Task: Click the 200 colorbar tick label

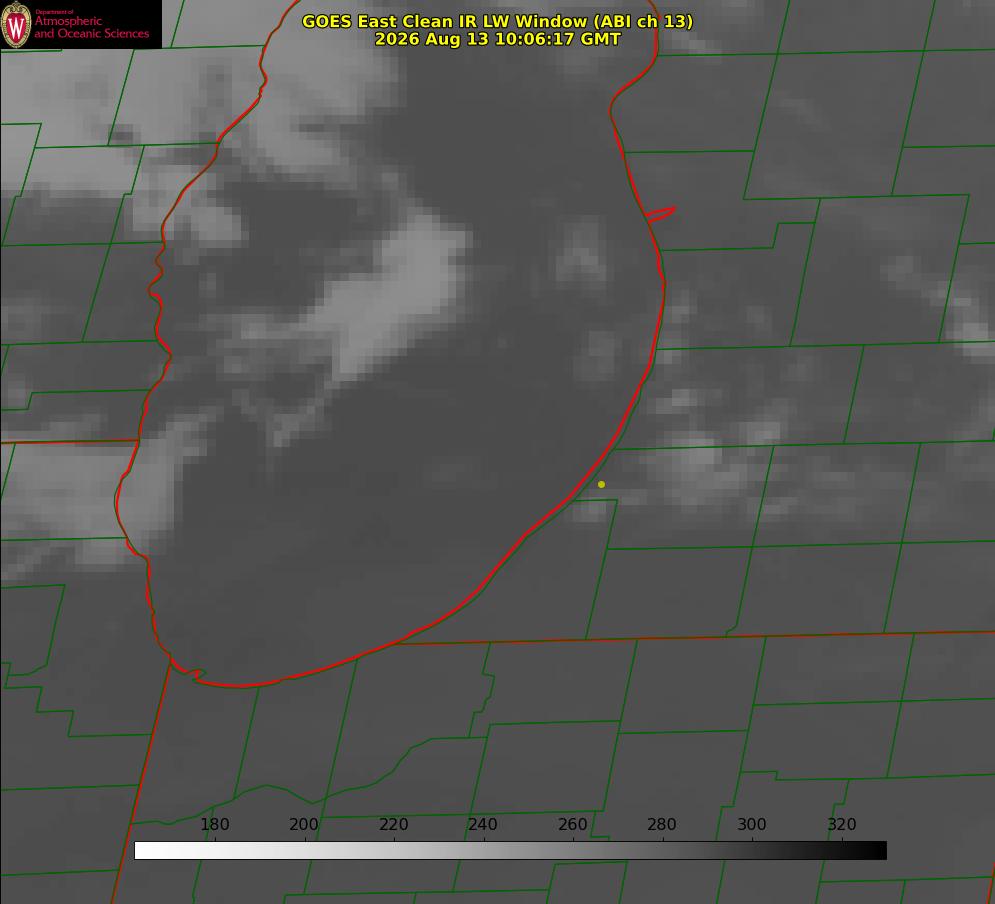Action: tap(304, 824)
